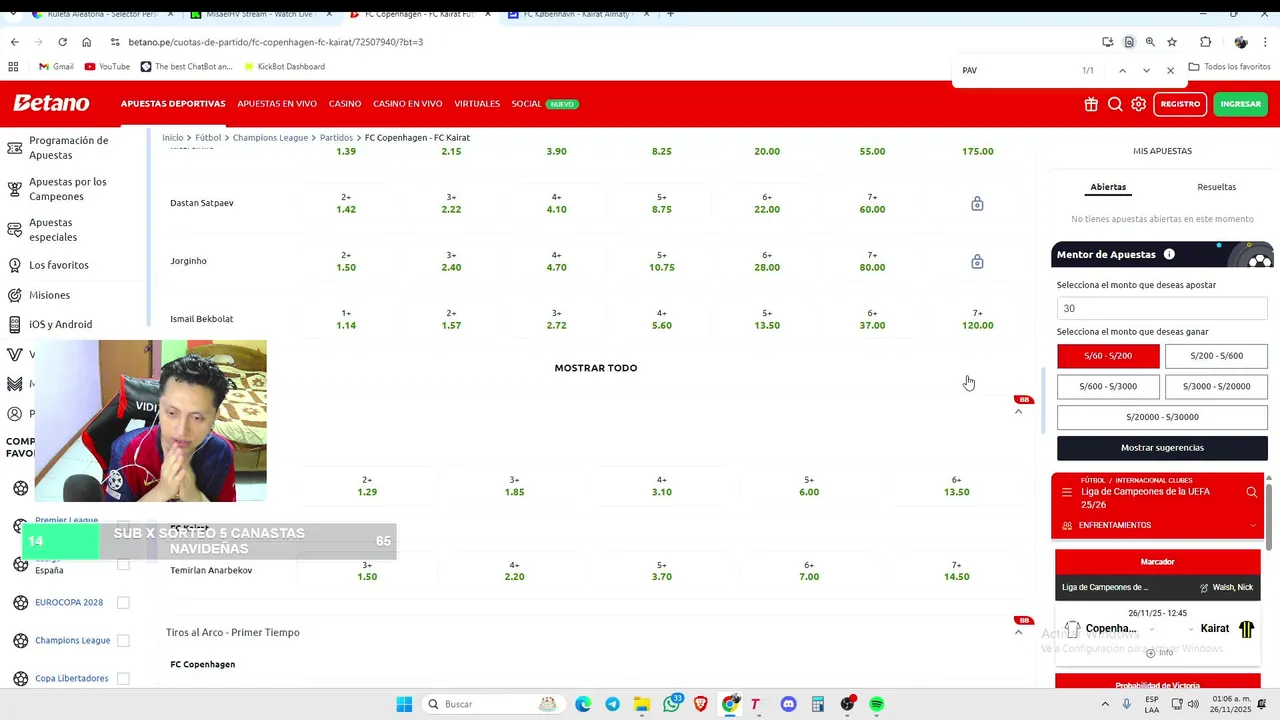Bookmark this page with the star icon
The width and height of the screenshot is (1280, 720).
click(x=1172, y=42)
